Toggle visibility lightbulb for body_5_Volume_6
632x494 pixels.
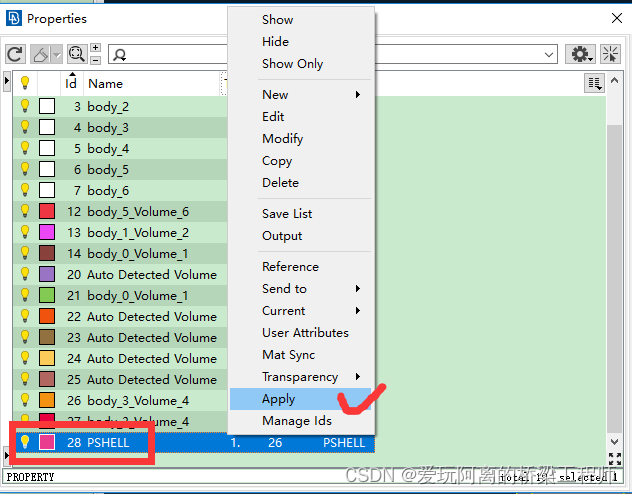click(26, 211)
